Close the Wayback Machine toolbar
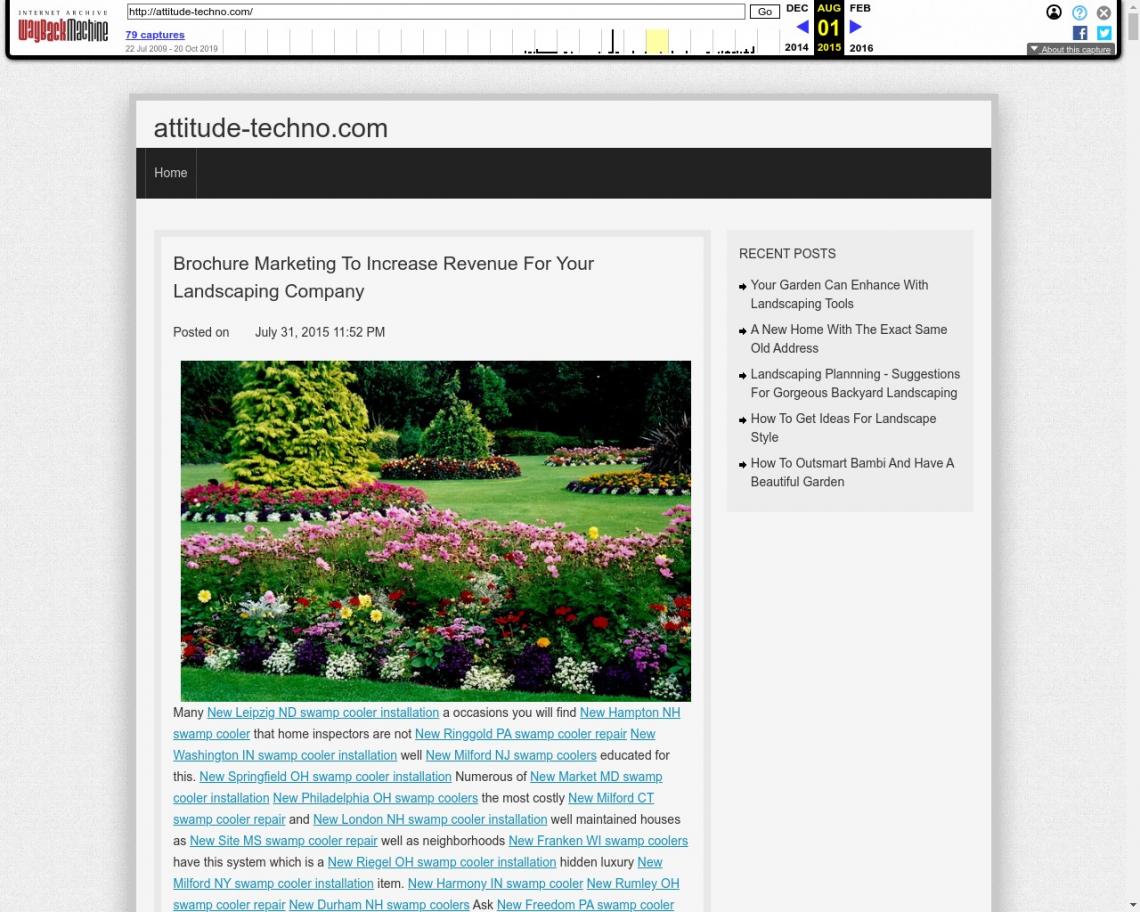The image size is (1140, 912). pos(1104,12)
